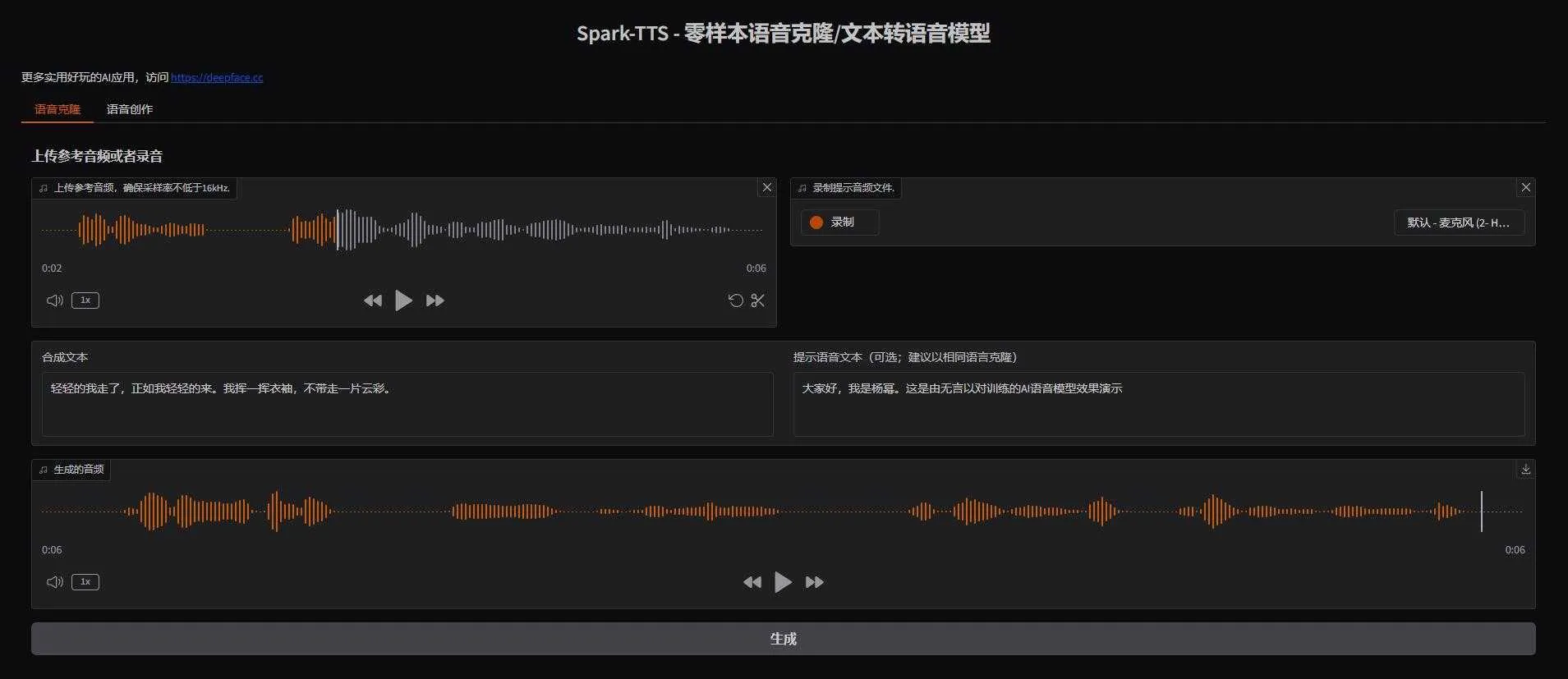Click the music note icon beside 录制提示音频文件

[802, 188]
